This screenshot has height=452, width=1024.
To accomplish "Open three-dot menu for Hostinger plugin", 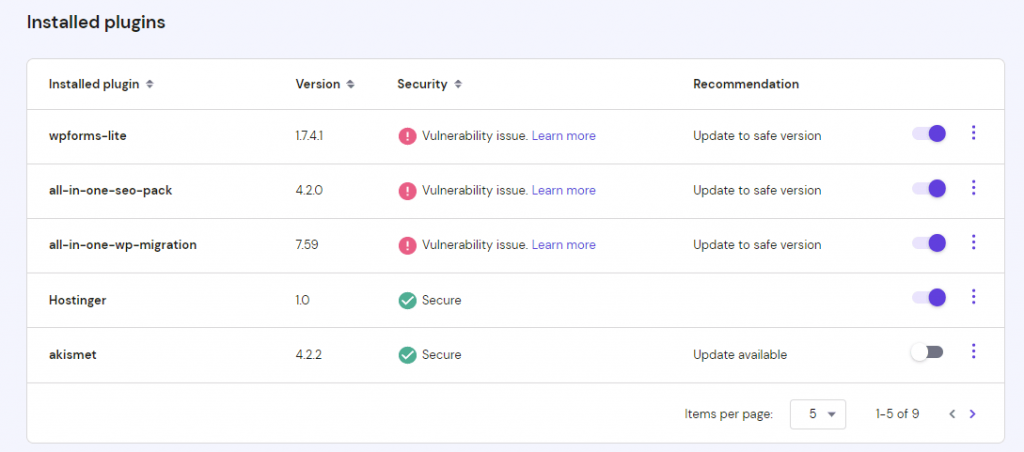I will pos(973,297).
